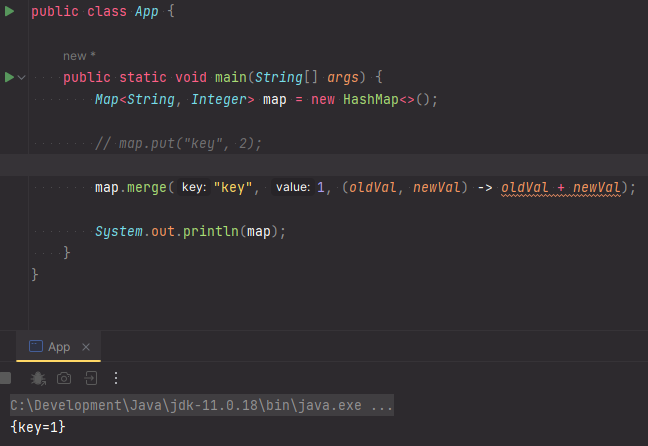The width and height of the screenshot is (648, 446).
Task: Click the Integer type argument
Action: tap(219, 100)
